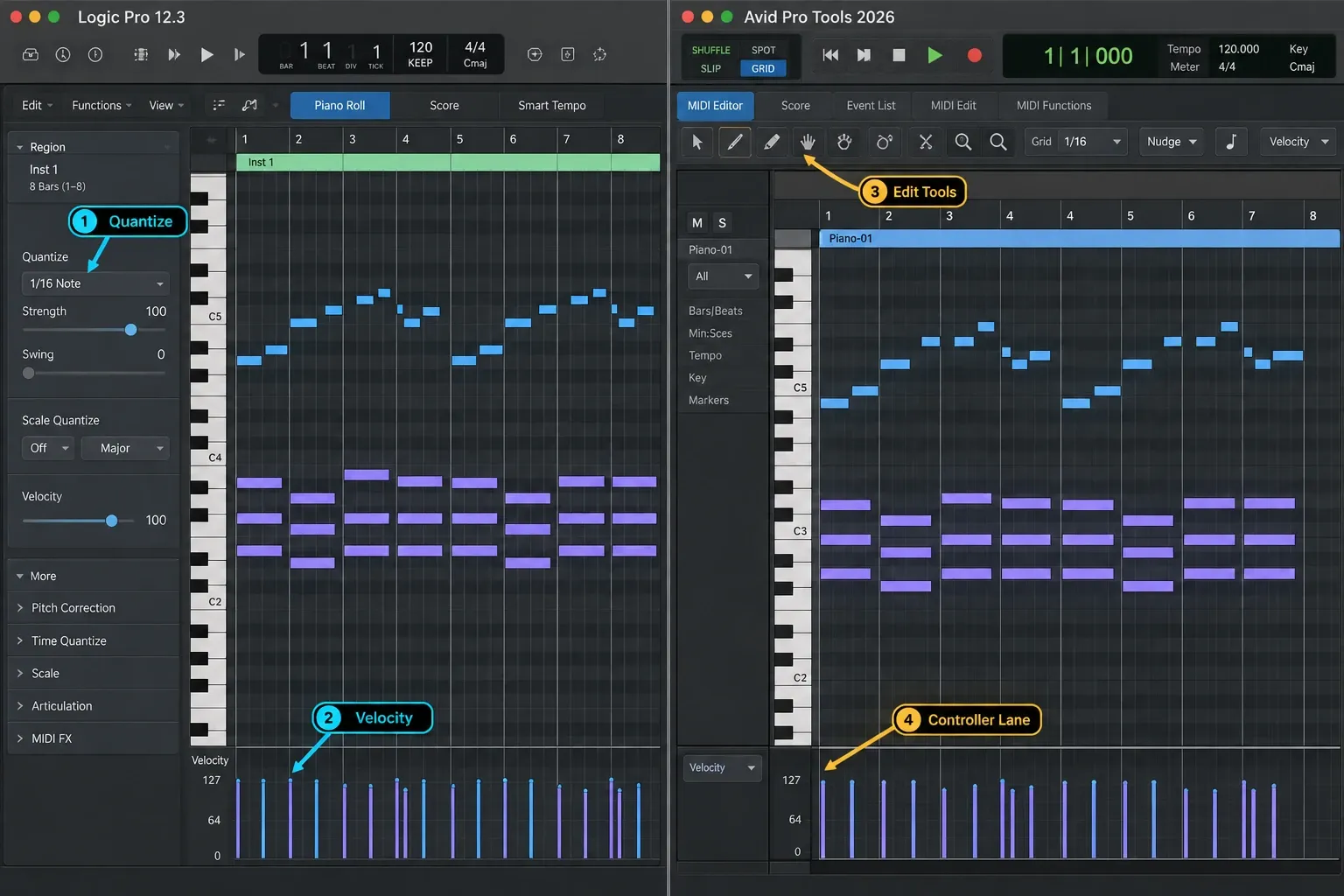Click the 120 KEEP tempo display in Logic
The width and height of the screenshot is (1344, 896).
coord(421,54)
